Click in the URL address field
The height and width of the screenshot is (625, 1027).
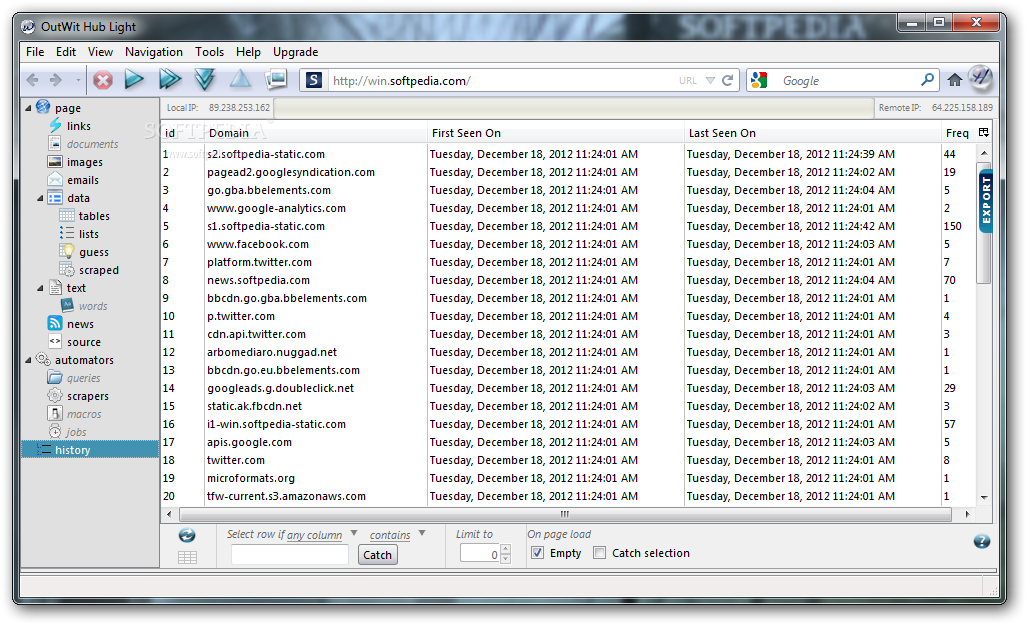[501, 81]
